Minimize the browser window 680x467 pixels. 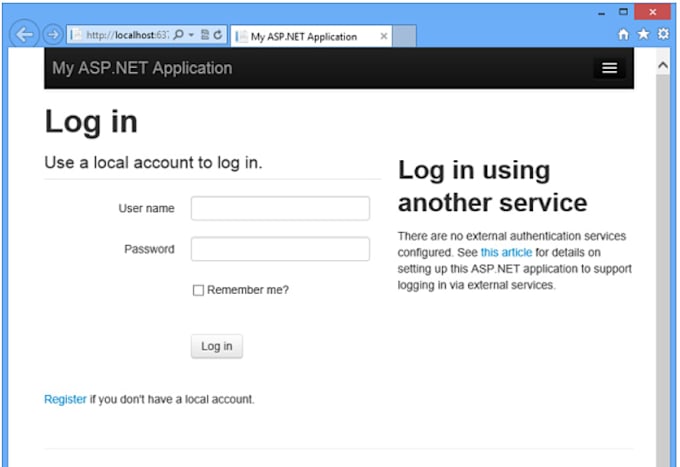(601, 13)
